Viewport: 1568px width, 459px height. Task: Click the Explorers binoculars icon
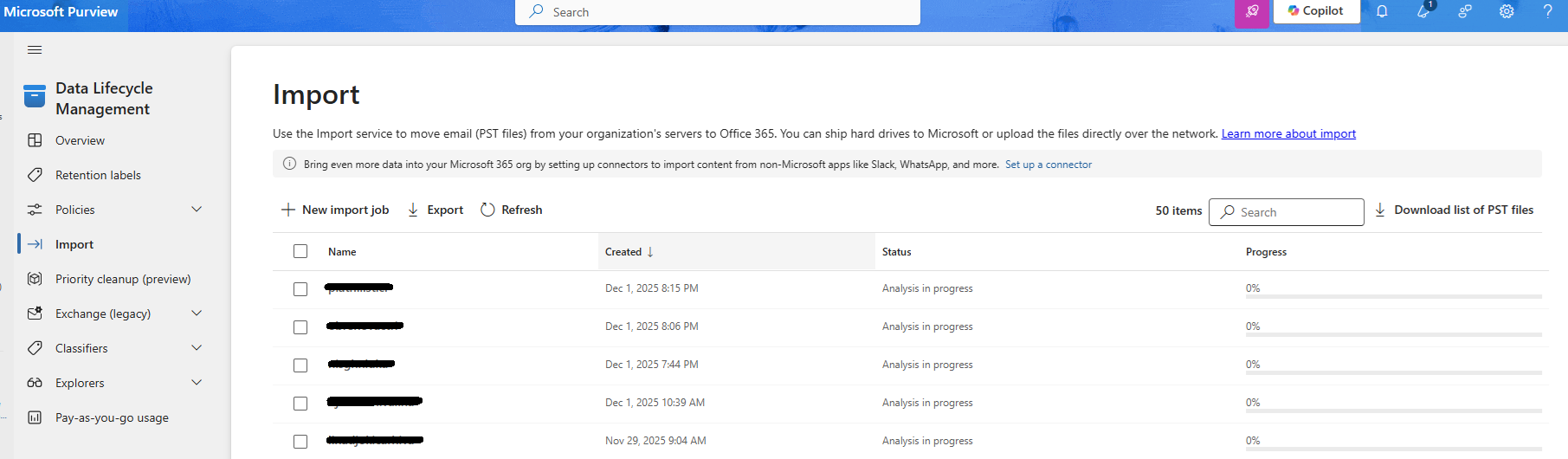click(35, 383)
